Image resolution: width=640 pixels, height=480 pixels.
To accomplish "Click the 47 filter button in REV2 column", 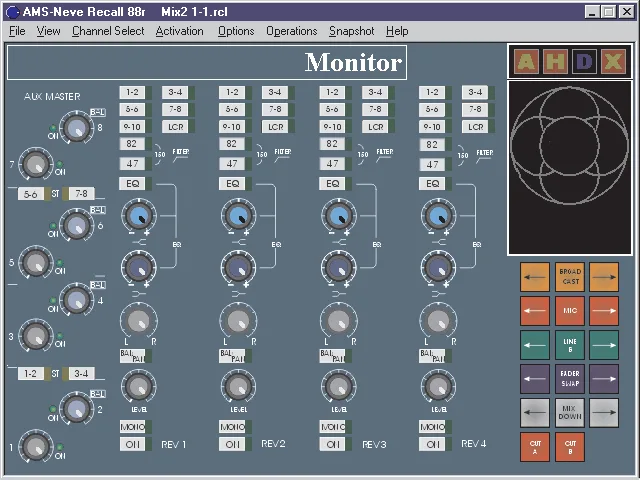I will (235, 164).
